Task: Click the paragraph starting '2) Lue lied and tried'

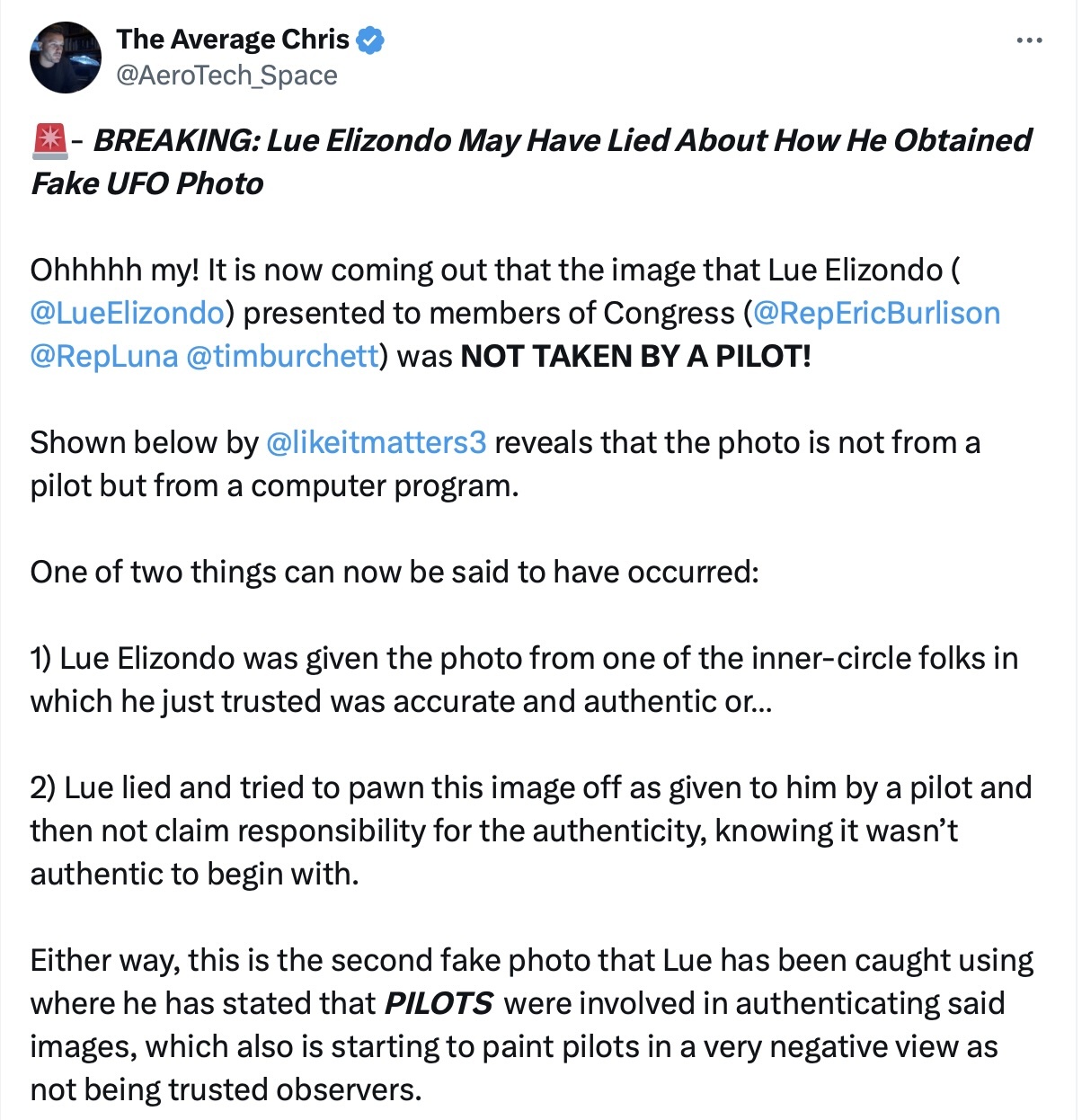Action: (531, 831)
